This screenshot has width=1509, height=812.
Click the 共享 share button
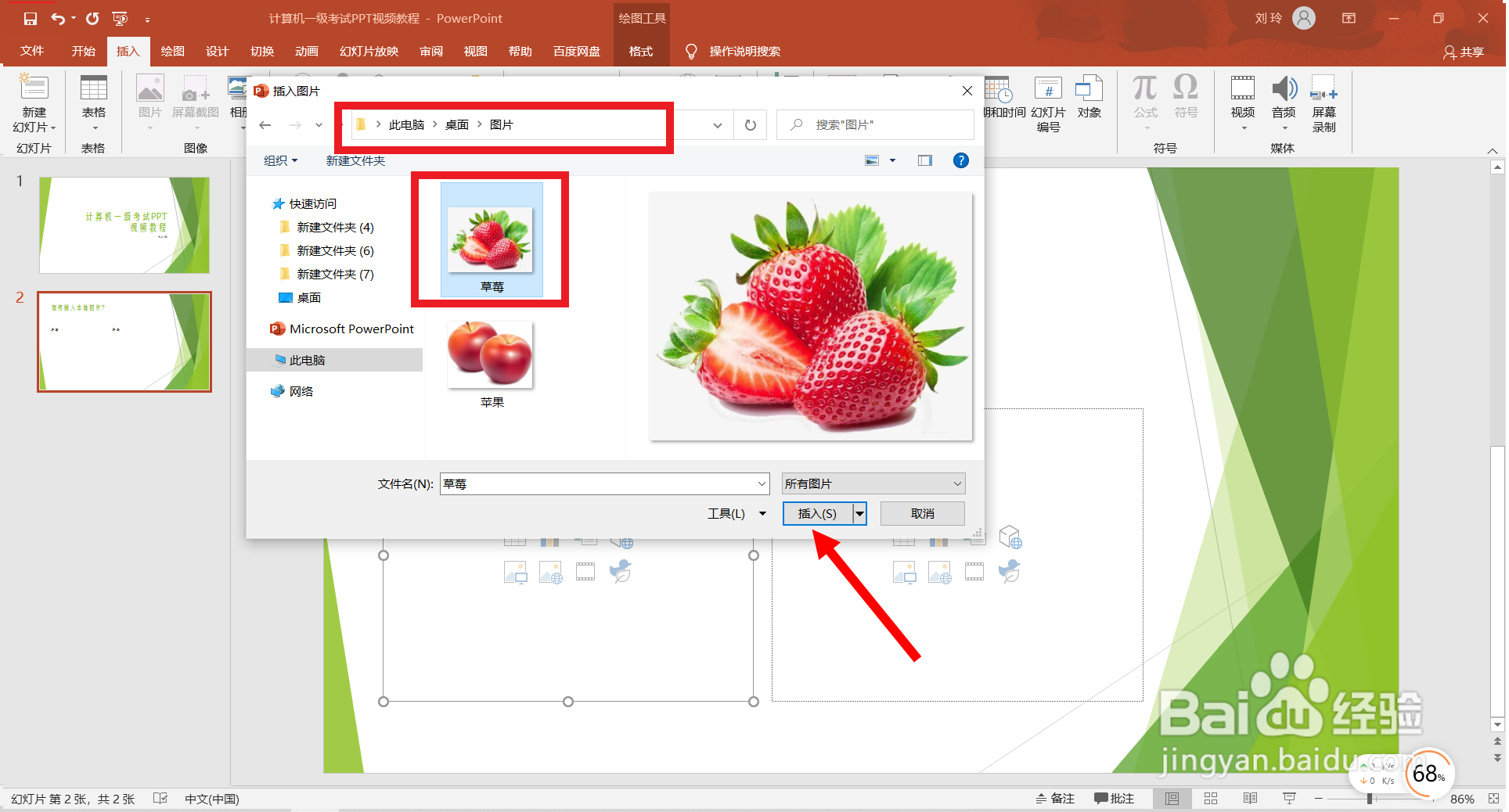(1464, 52)
